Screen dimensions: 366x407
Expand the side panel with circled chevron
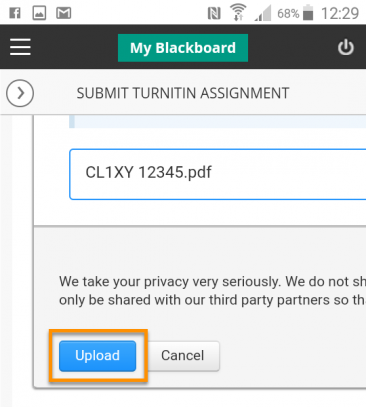[20, 93]
